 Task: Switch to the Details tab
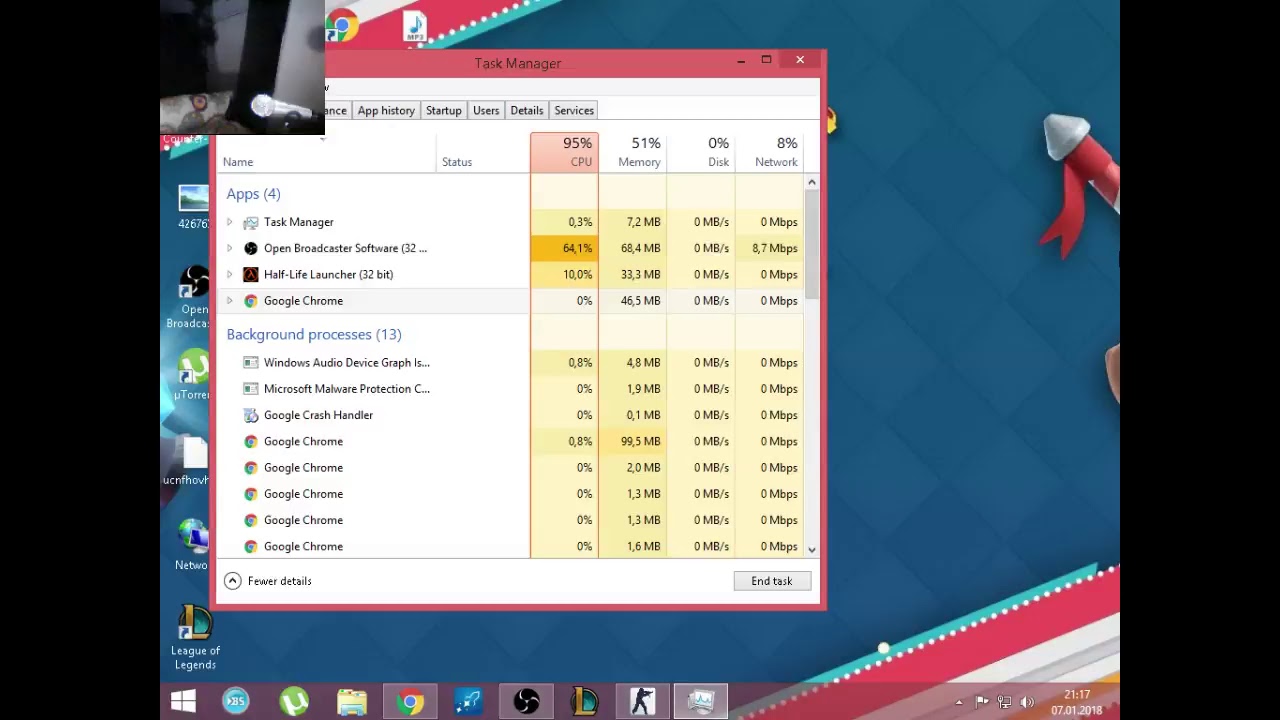click(527, 110)
